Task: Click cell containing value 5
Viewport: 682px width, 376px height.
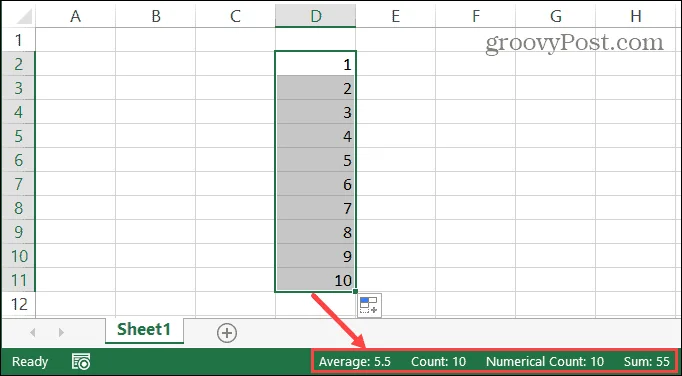Action: click(x=315, y=160)
